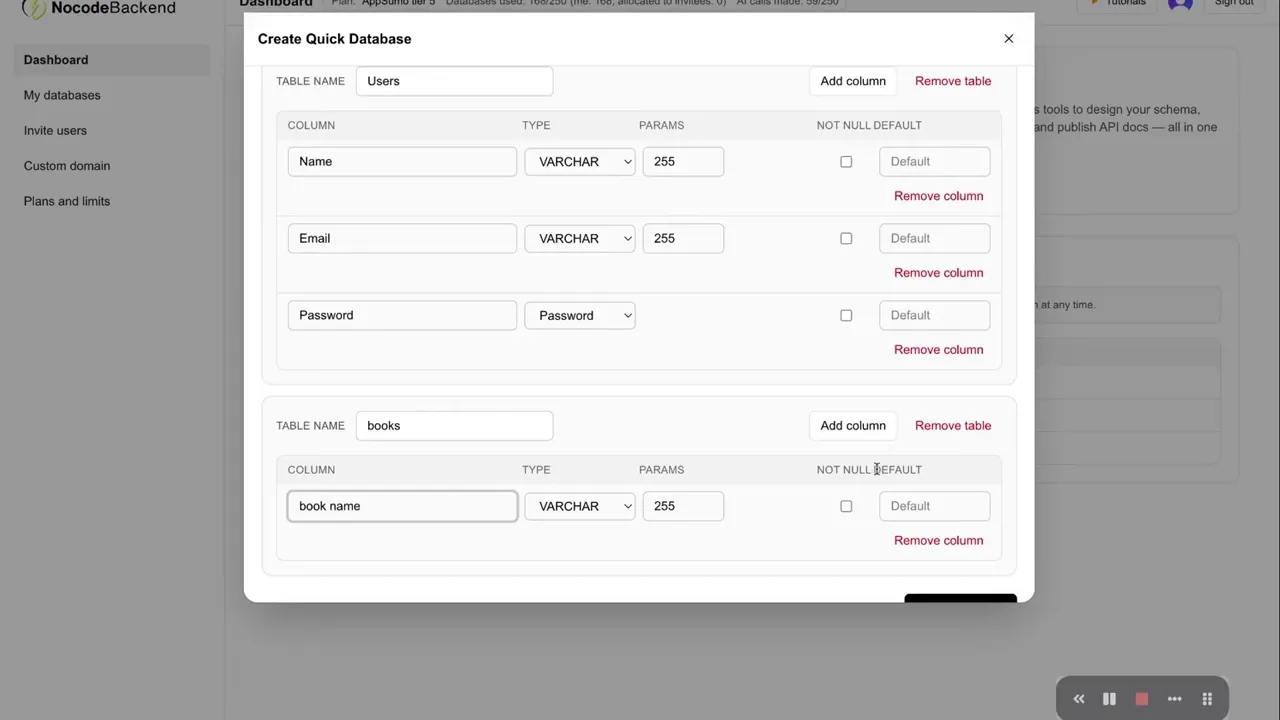Go to Plans and limits page
This screenshot has width=1280, height=720.
[x=67, y=201]
